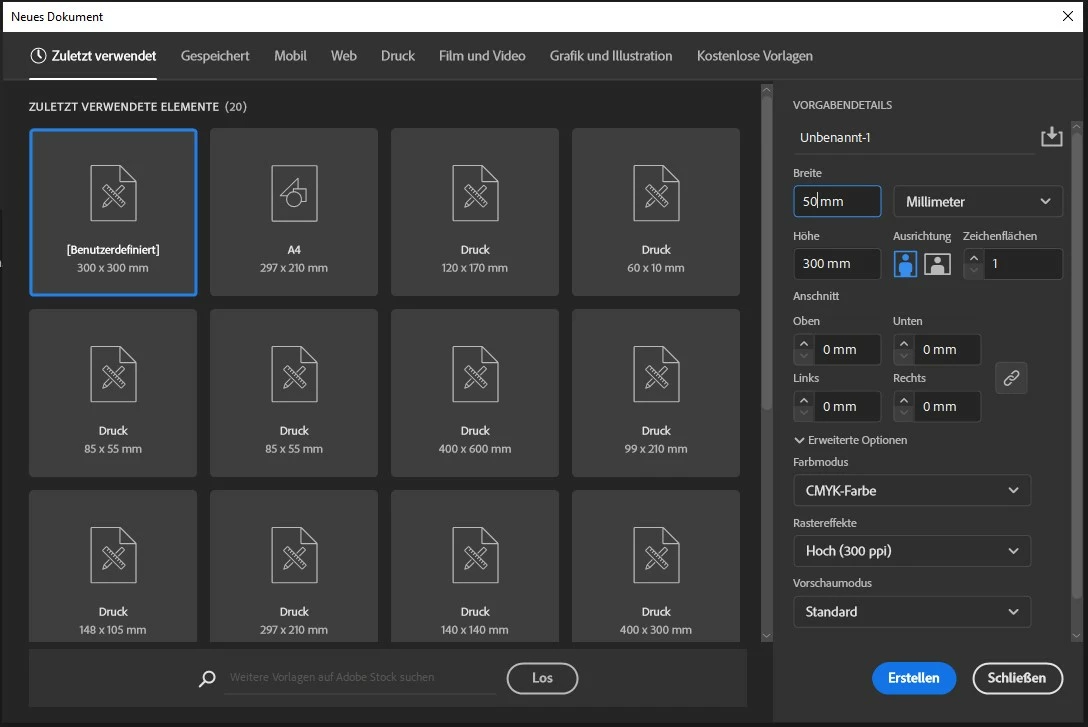This screenshot has height=727, width=1088.
Task: Click the preset list scrollbar thumb
Action: coord(767,251)
